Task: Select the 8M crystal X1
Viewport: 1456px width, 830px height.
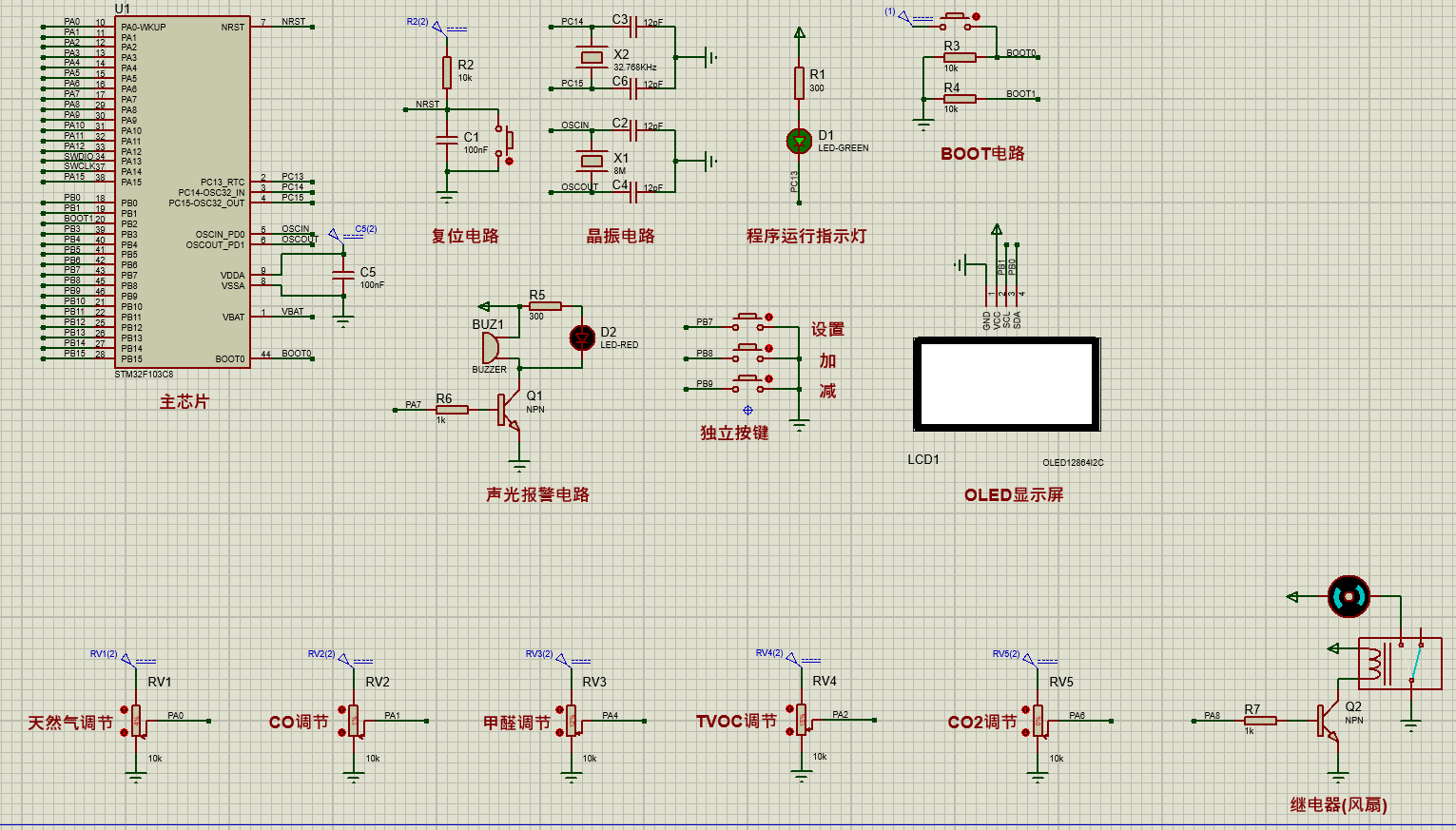Action: (x=592, y=161)
